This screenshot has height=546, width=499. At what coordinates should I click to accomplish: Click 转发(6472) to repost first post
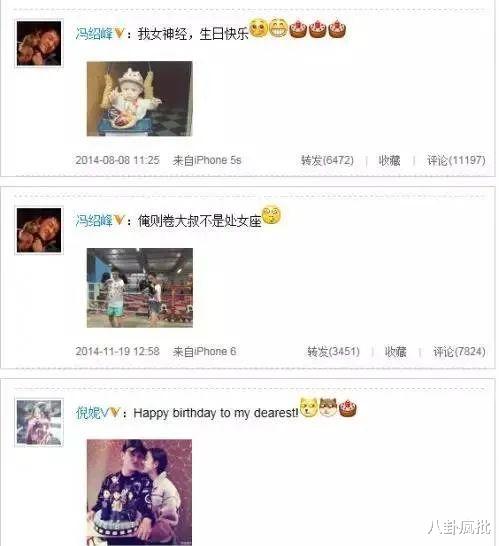coord(327,160)
